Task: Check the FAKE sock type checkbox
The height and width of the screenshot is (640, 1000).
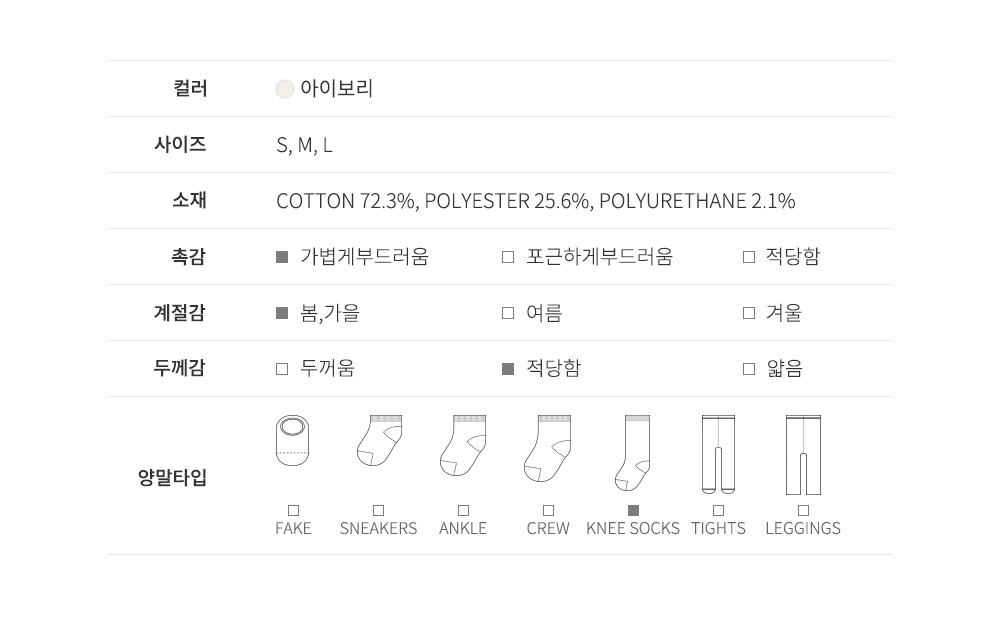Action: tap(293, 511)
